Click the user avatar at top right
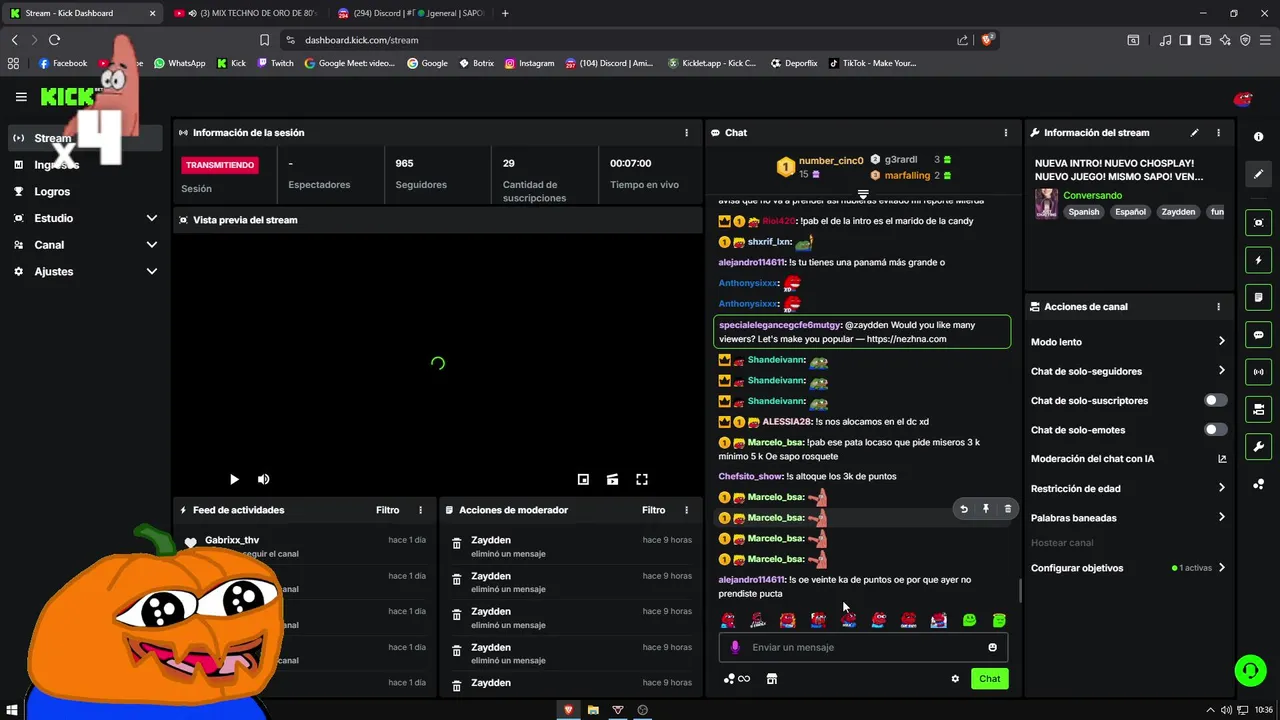The image size is (1280, 720). coord(1243,98)
